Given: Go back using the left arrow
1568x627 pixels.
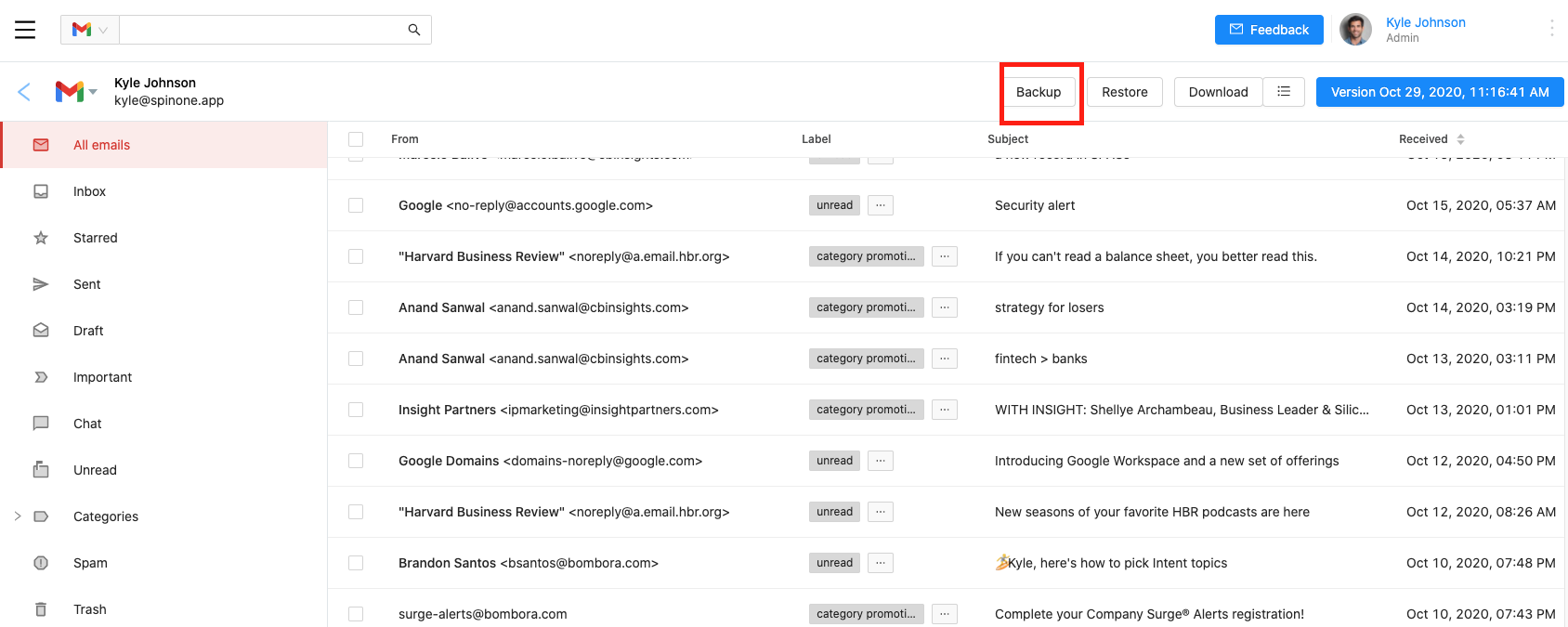Looking at the screenshot, I should (24, 91).
